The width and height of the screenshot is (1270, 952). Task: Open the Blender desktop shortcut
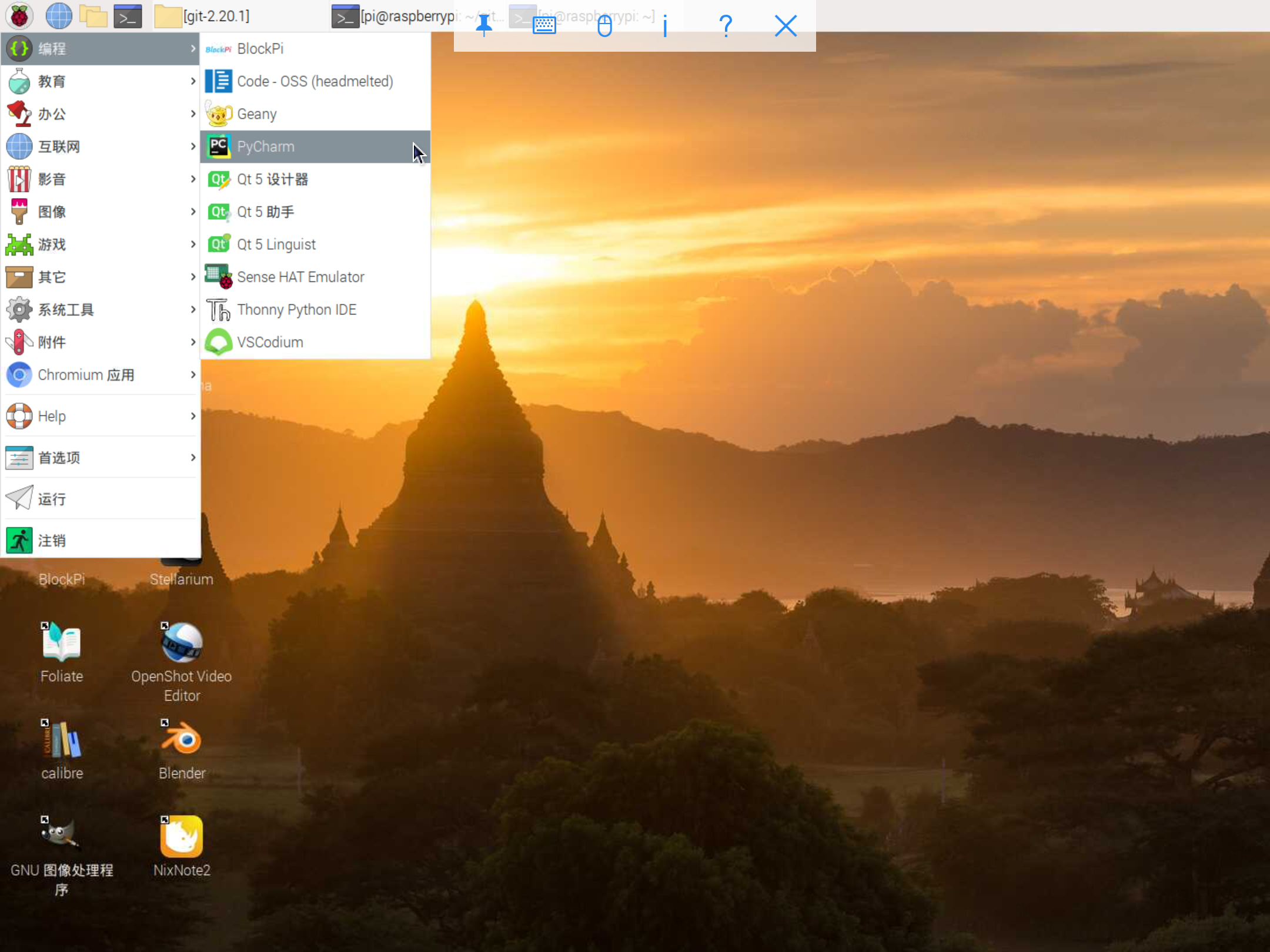coord(182,749)
